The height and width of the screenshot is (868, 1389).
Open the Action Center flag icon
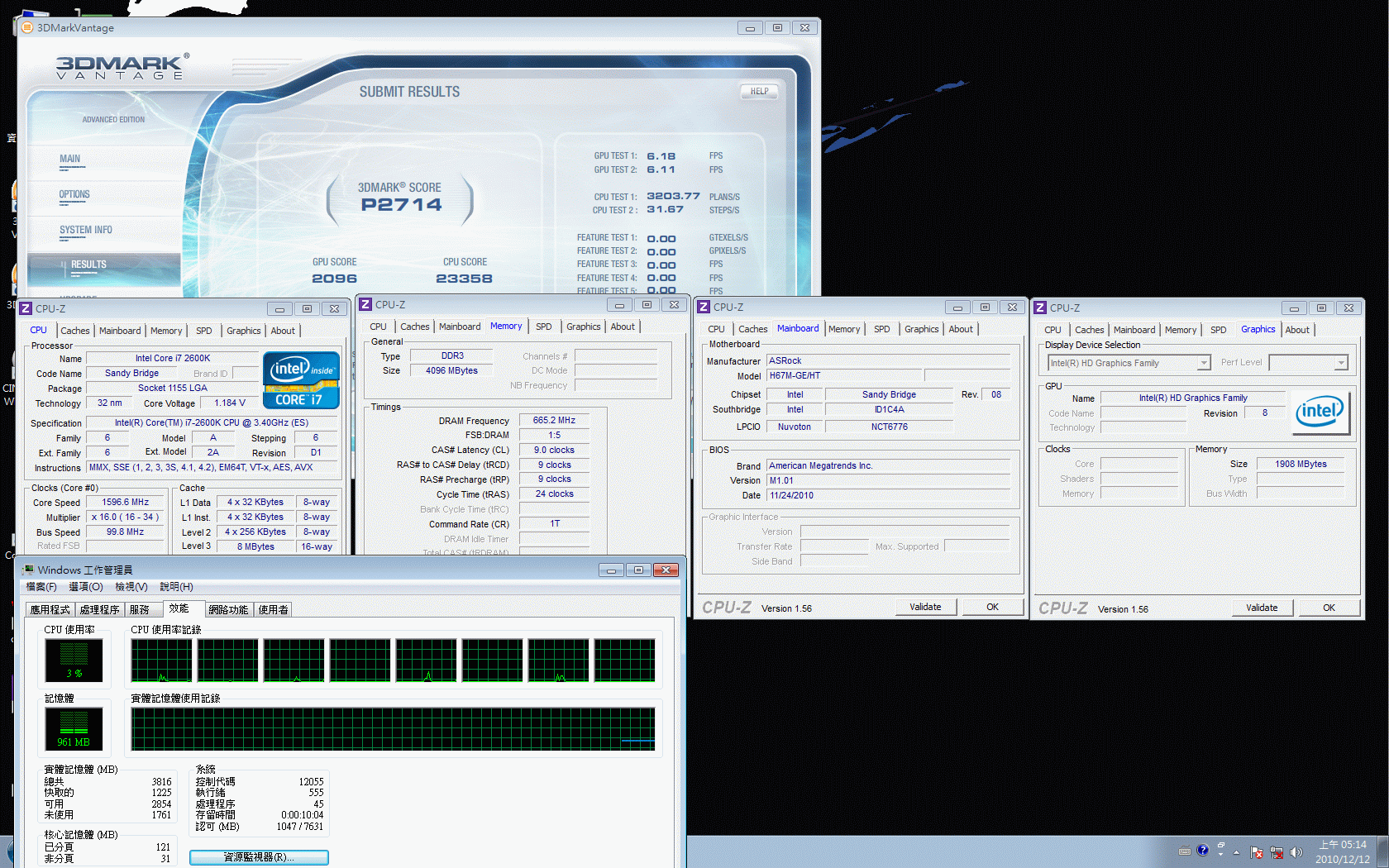click(1257, 852)
